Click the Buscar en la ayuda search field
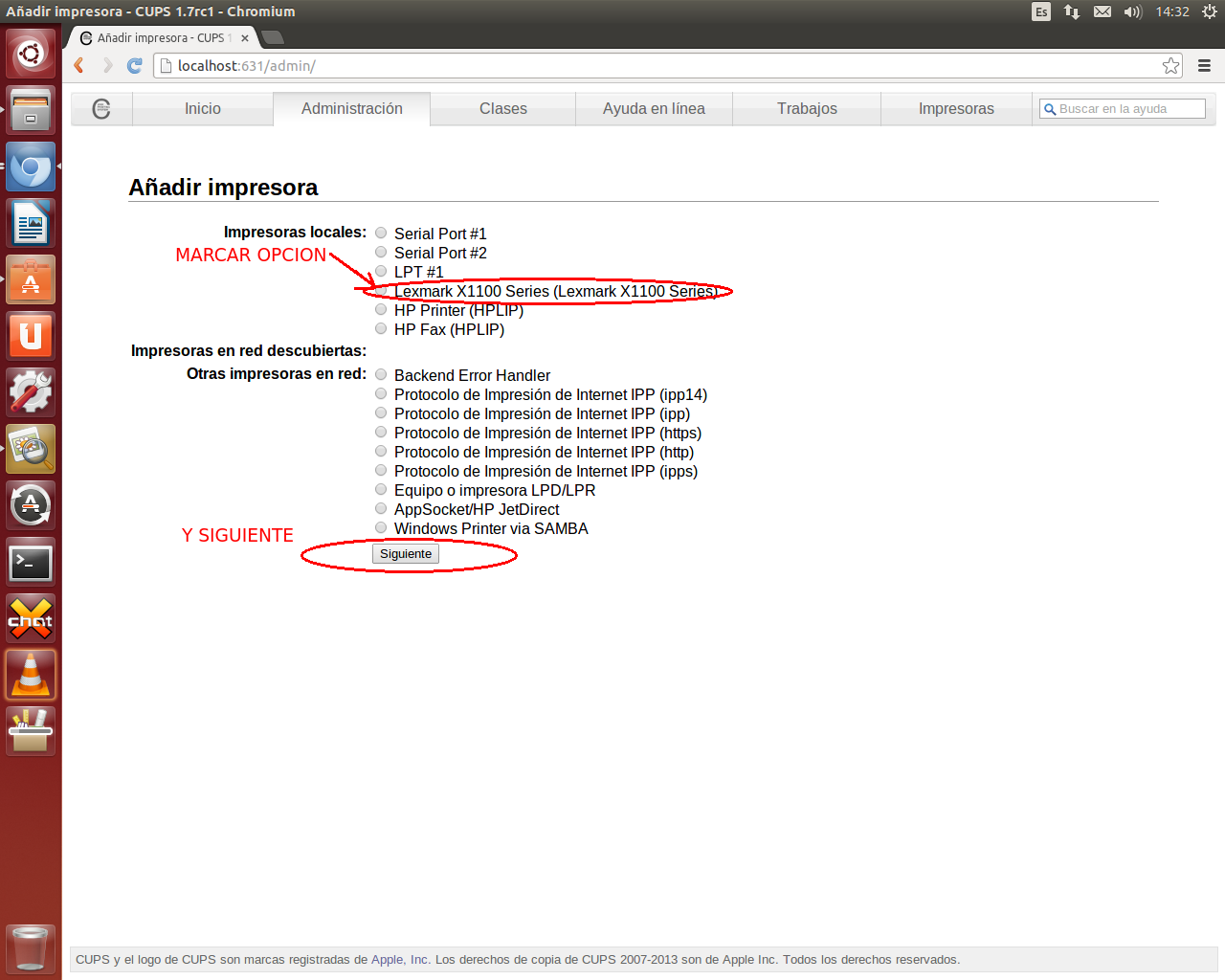 click(x=1123, y=109)
